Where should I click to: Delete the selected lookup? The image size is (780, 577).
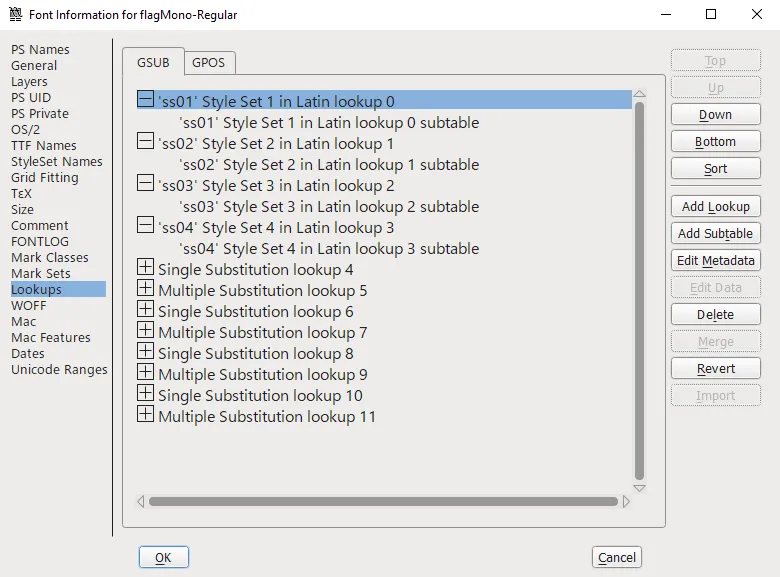[x=715, y=315]
